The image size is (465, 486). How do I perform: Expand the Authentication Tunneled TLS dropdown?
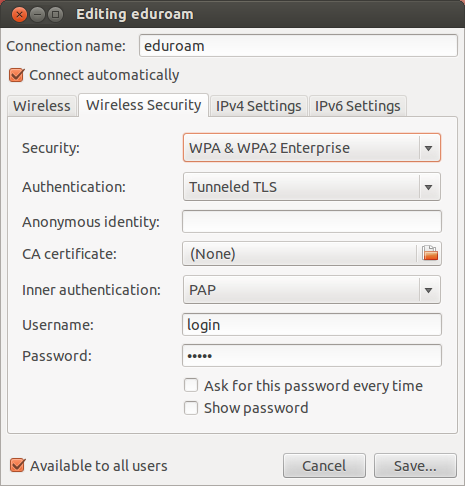pos(312,187)
